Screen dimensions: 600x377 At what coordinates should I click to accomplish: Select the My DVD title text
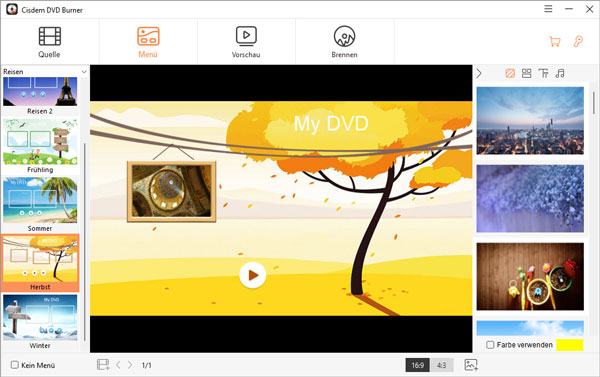tap(331, 124)
